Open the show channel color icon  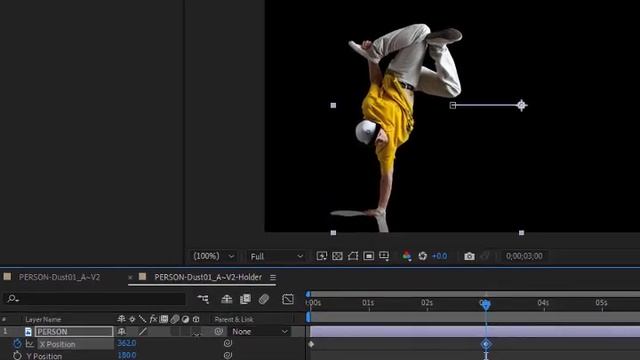407,256
